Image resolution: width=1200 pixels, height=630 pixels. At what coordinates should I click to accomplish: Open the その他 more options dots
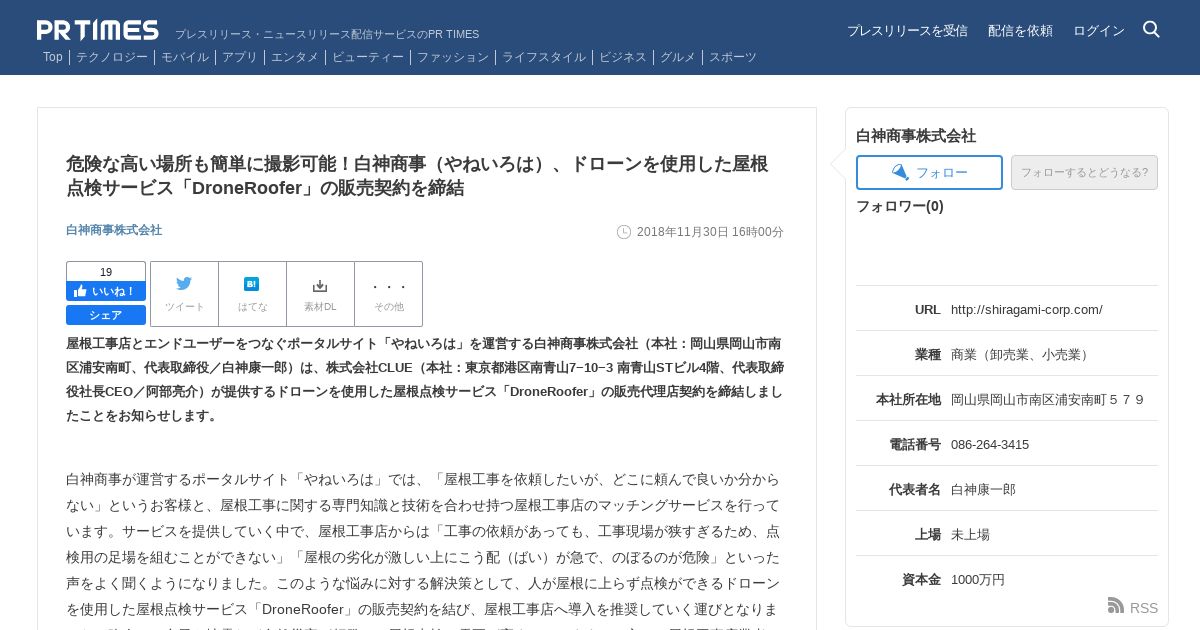(389, 286)
